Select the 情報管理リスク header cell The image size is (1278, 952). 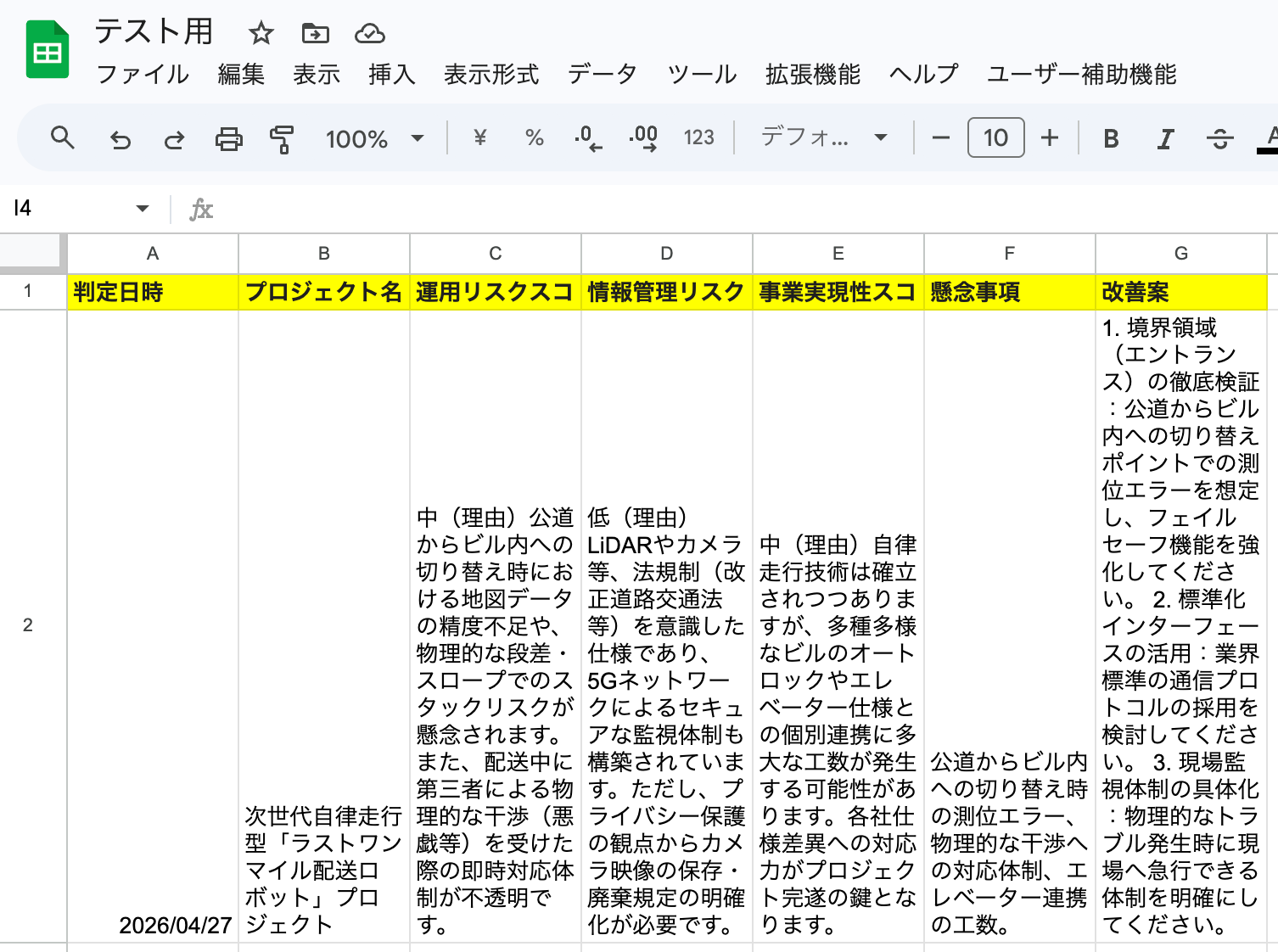coord(667,292)
